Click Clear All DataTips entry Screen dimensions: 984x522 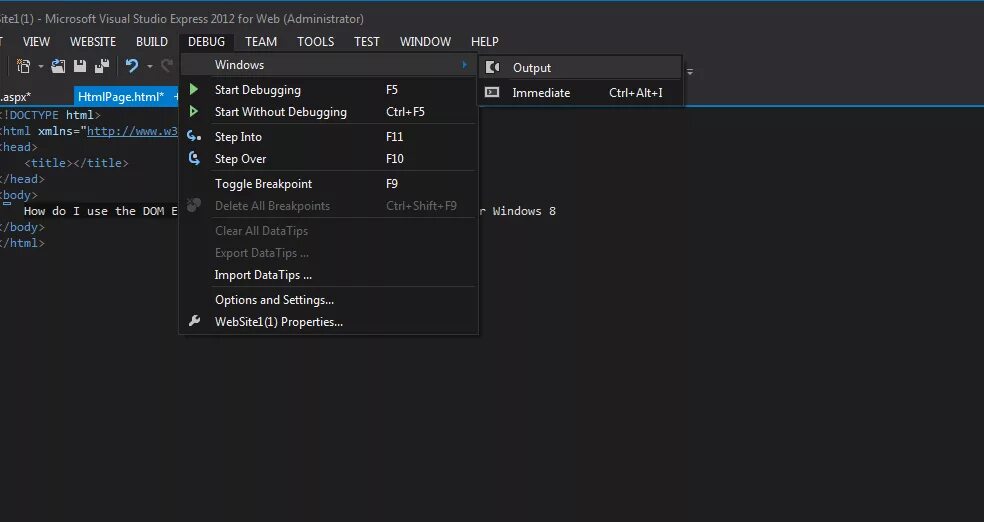point(328,231)
